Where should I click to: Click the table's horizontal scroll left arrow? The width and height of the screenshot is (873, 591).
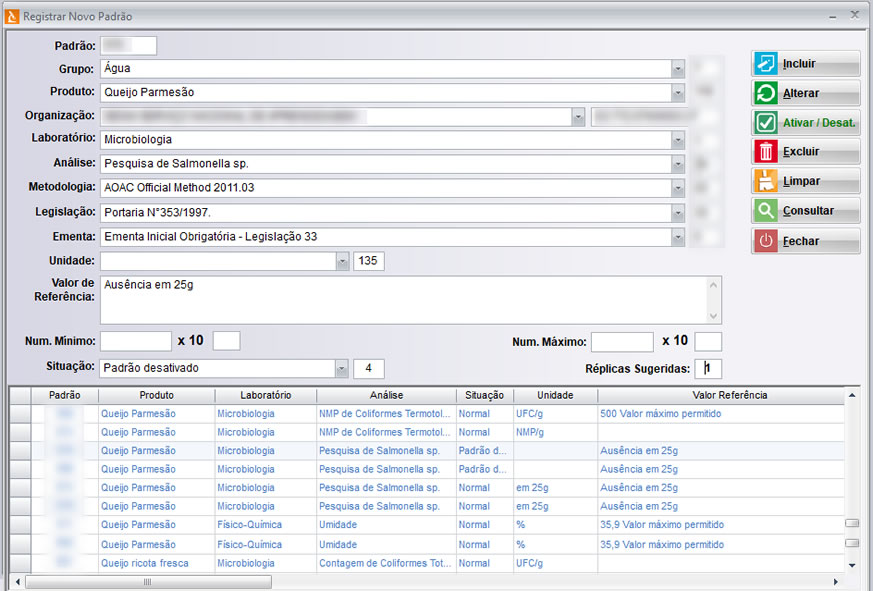click(x=18, y=582)
